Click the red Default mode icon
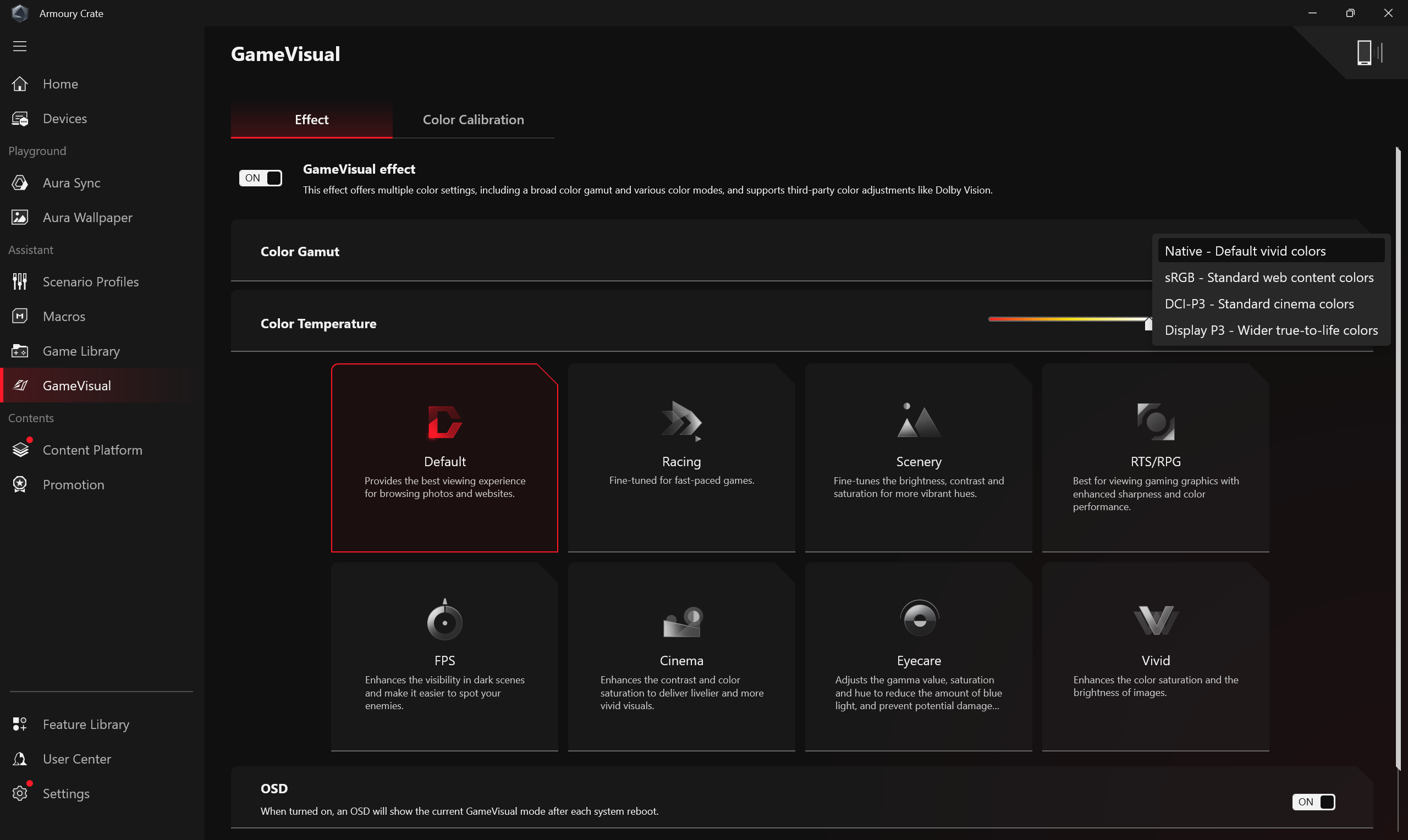The height and width of the screenshot is (840, 1408). pos(445,422)
